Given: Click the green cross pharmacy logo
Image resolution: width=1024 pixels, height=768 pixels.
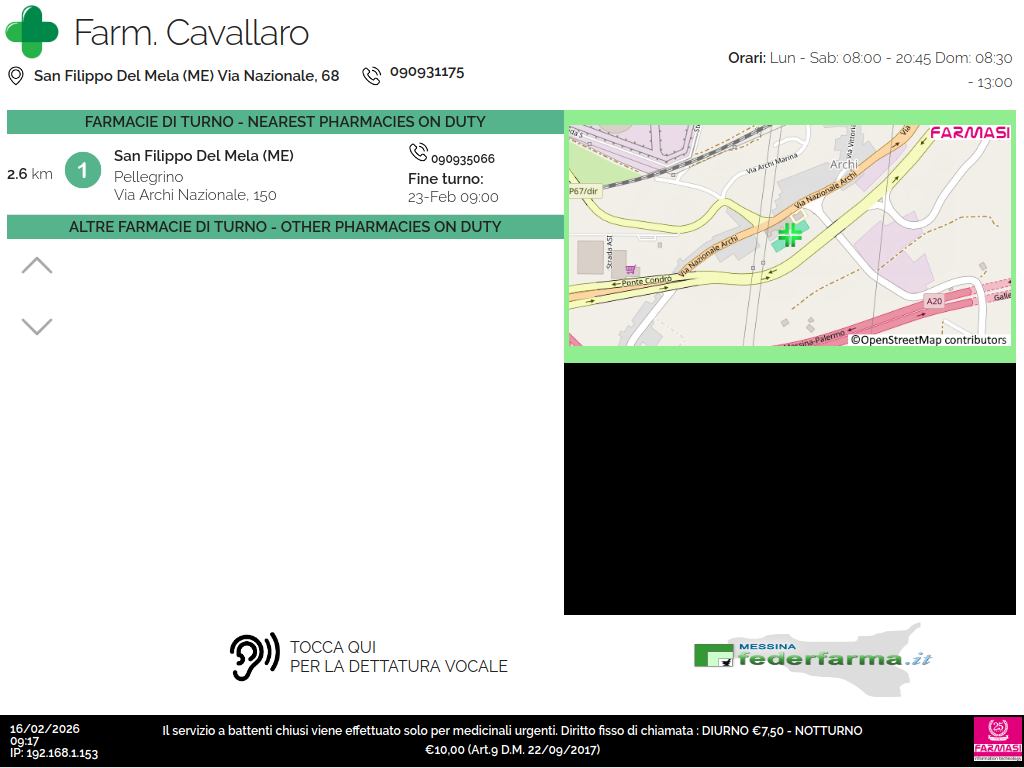Looking at the screenshot, I should tap(32, 32).
